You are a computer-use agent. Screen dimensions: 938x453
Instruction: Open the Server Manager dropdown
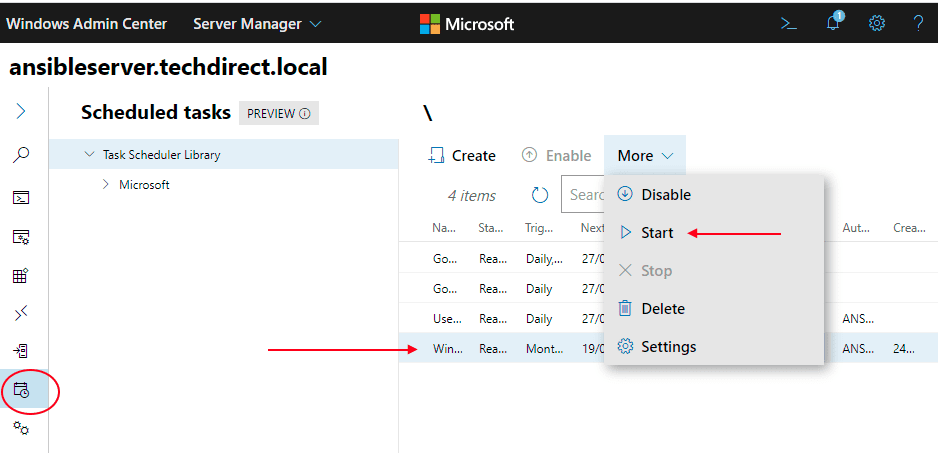pyautogui.click(x=257, y=23)
